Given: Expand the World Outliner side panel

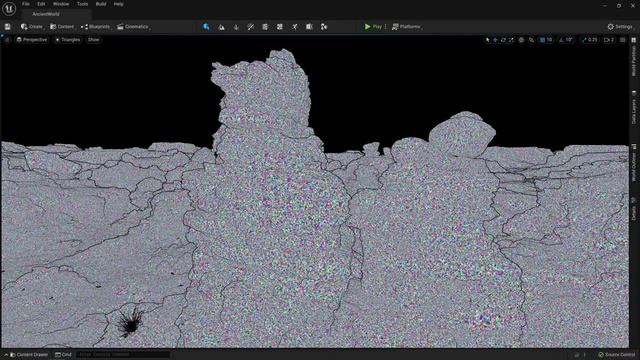Looking at the screenshot, I should pos(633,163).
